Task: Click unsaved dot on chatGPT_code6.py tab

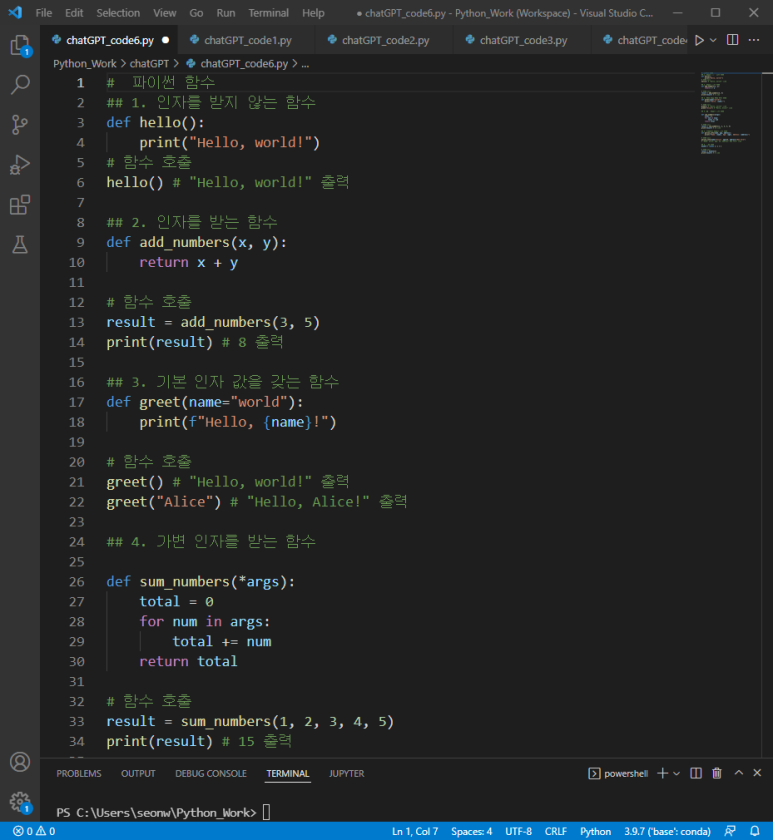Action: pos(166,40)
